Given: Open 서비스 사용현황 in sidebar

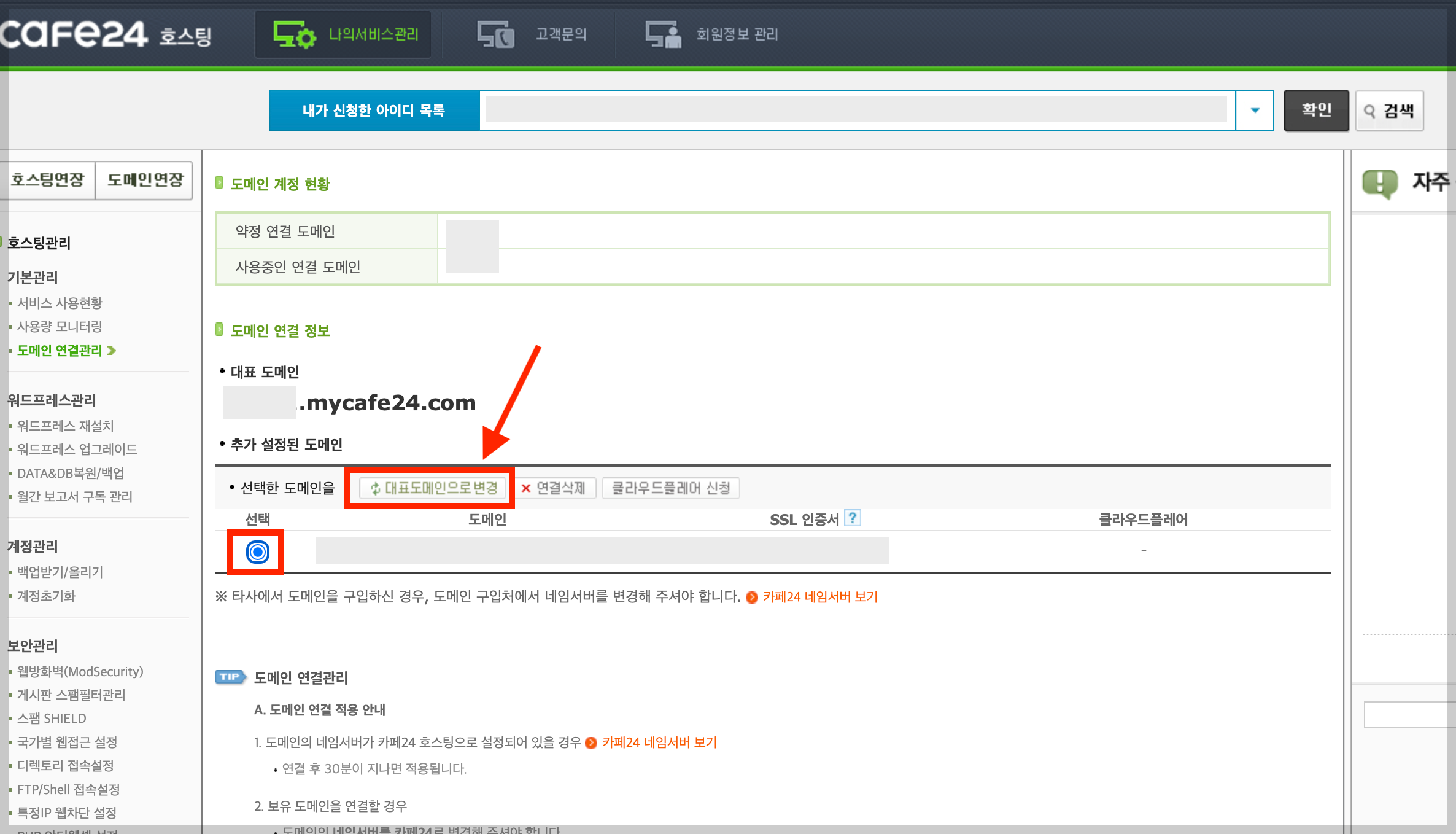Looking at the screenshot, I should pos(60,303).
